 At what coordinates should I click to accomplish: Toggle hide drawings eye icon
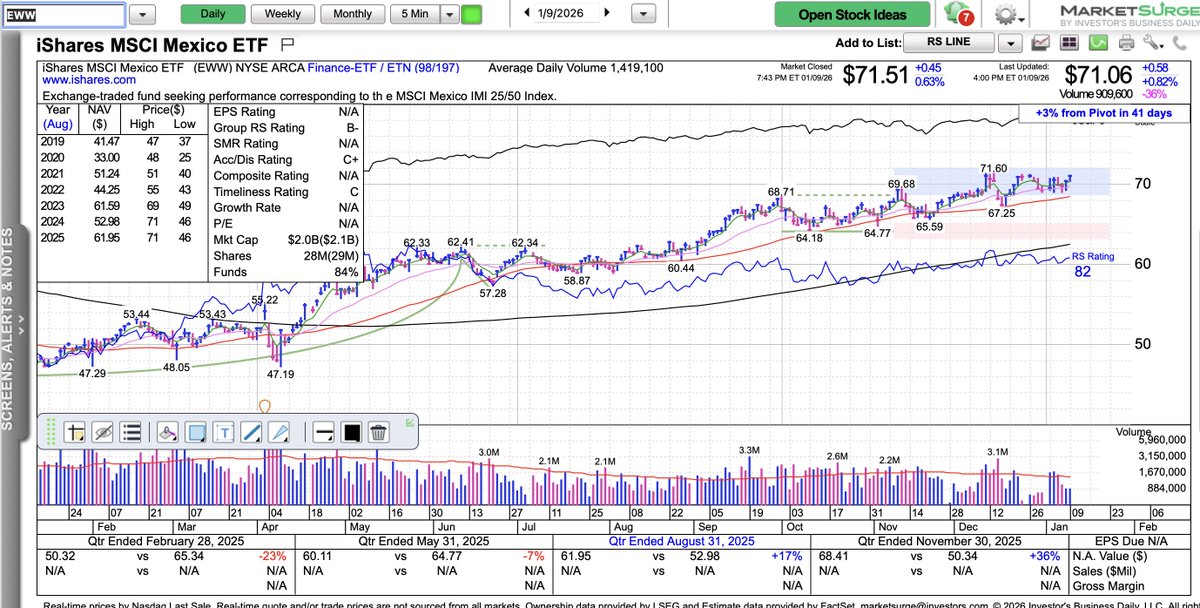click(x=101, y=432)
